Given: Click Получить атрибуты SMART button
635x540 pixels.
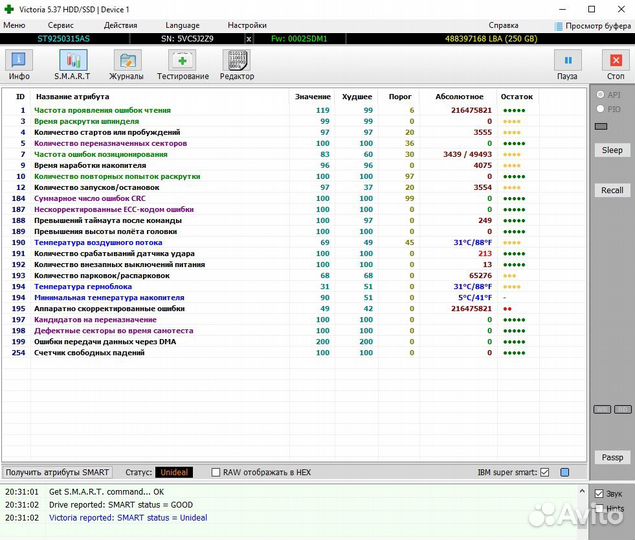Looking at the screenshot, I should pos(57,472).
